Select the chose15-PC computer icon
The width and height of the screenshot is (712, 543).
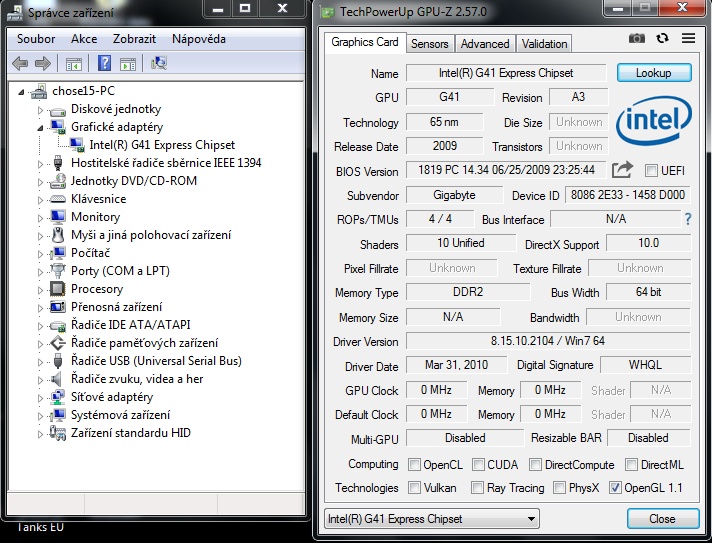point(39,91)
